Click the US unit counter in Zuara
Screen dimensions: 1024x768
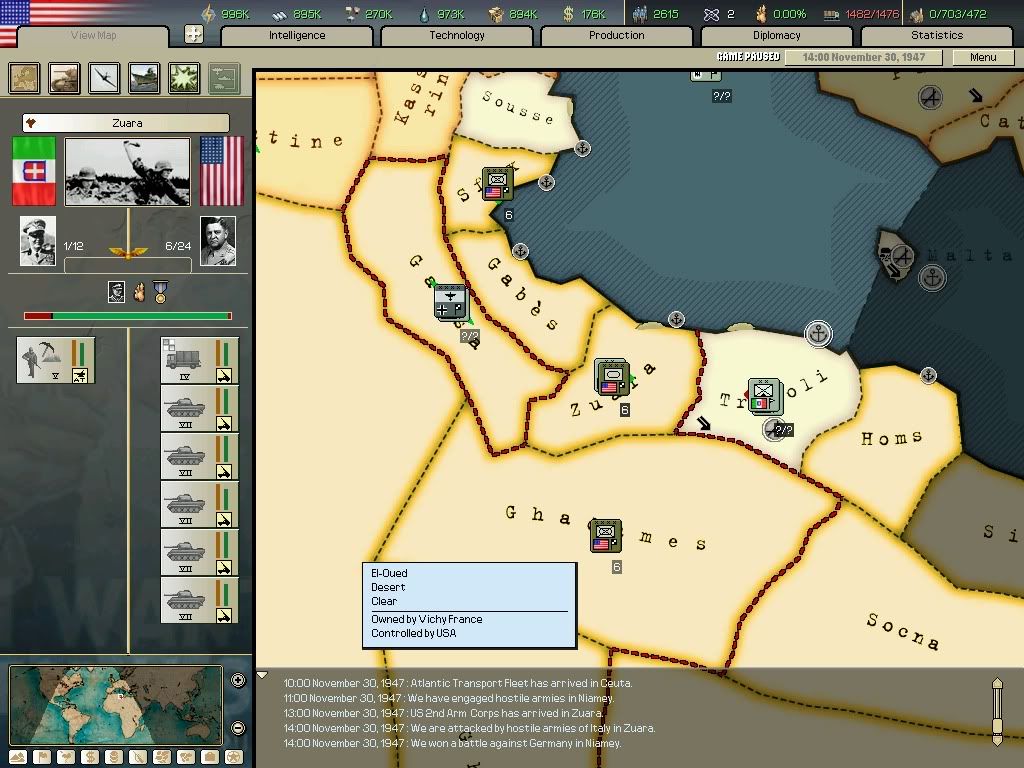[x=611, y=378]
